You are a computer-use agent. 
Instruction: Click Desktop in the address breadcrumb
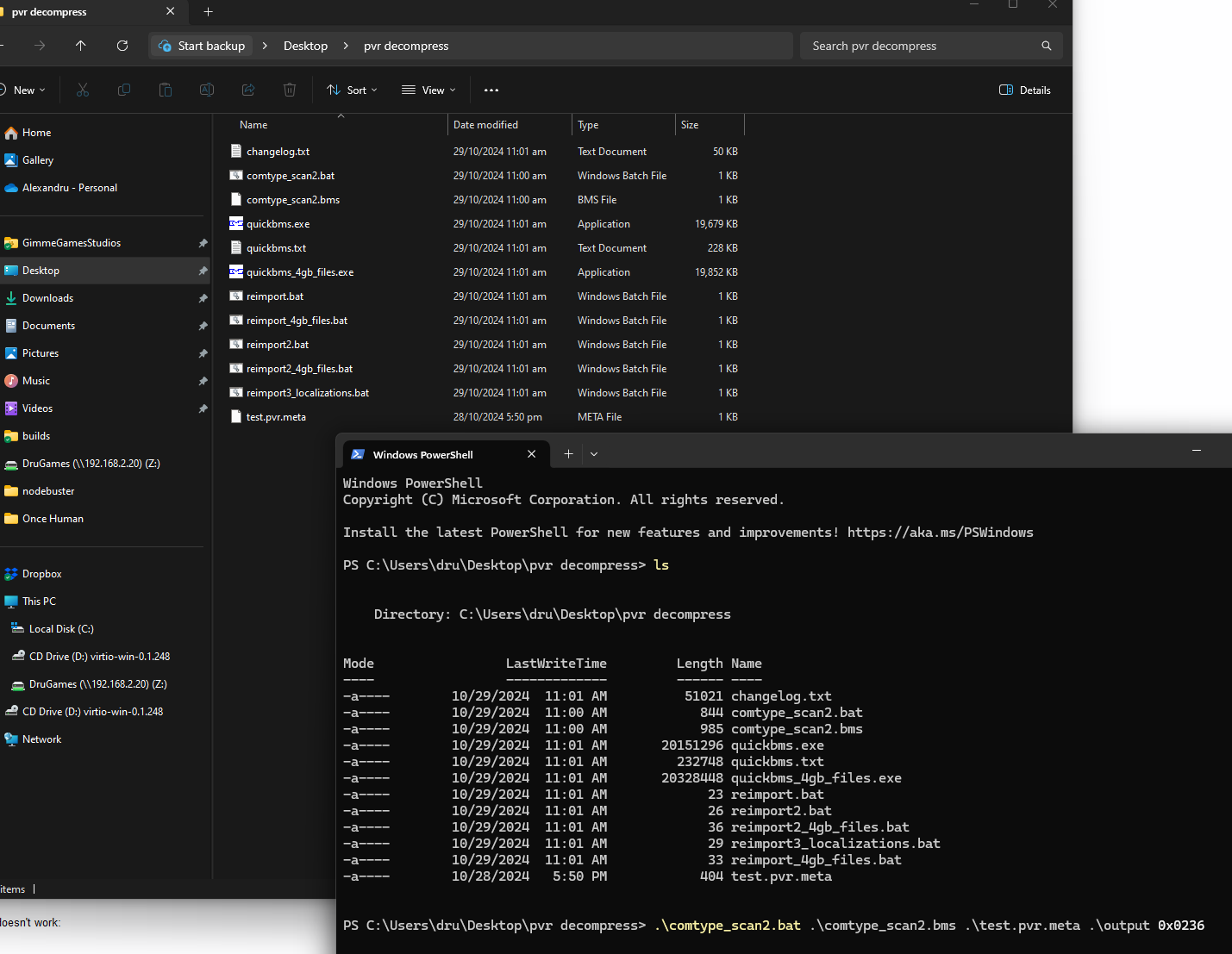(x=305, y=46)
